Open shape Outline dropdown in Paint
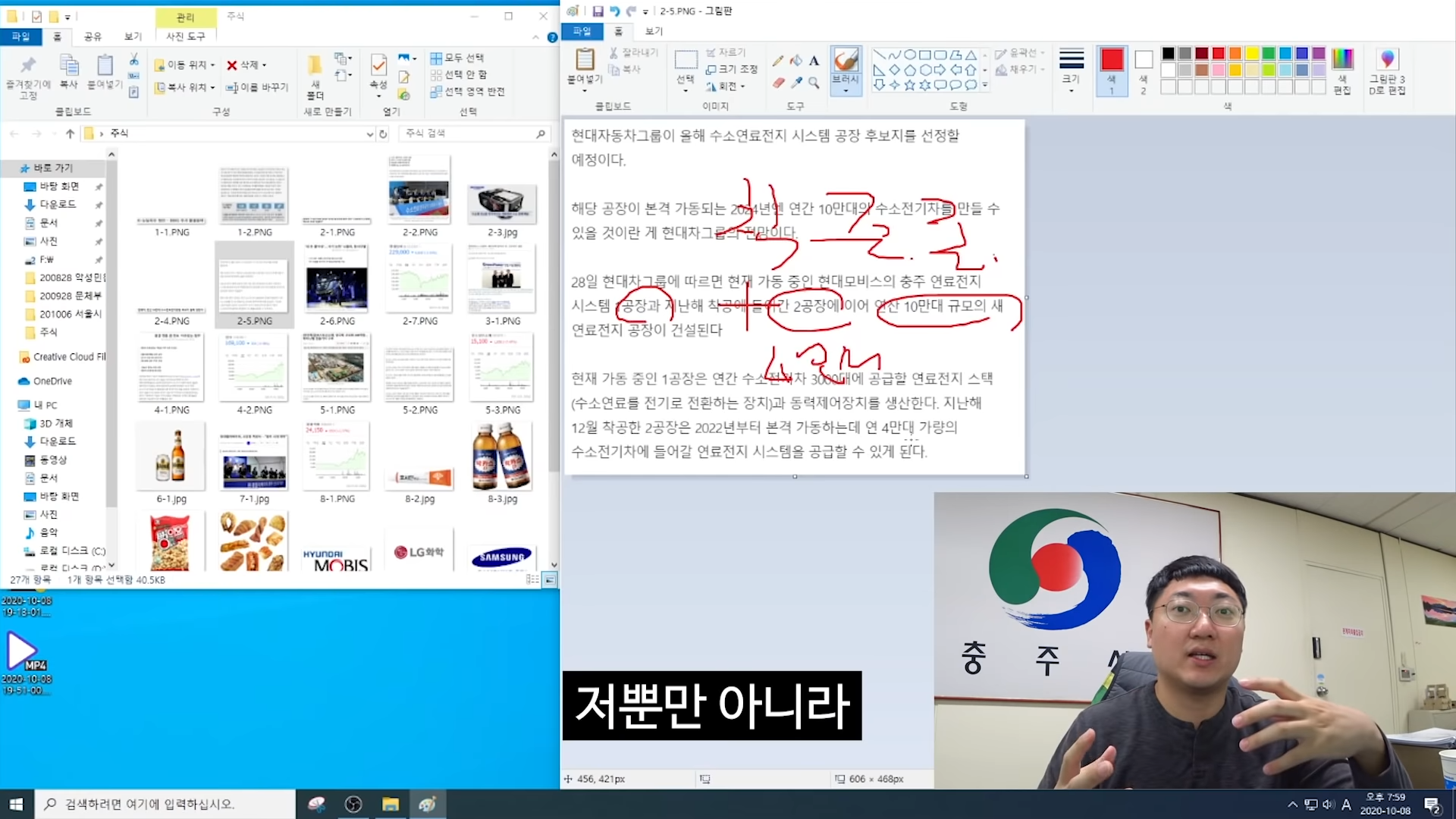Image resolution: width=1456 pixels, height=819 pixels. [x=1020, y=53]
